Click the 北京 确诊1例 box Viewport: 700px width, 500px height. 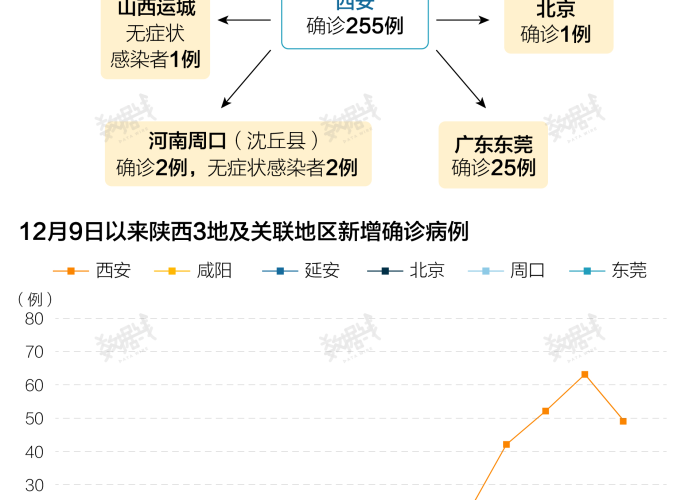pyautogui.click(x=559, y=26)
